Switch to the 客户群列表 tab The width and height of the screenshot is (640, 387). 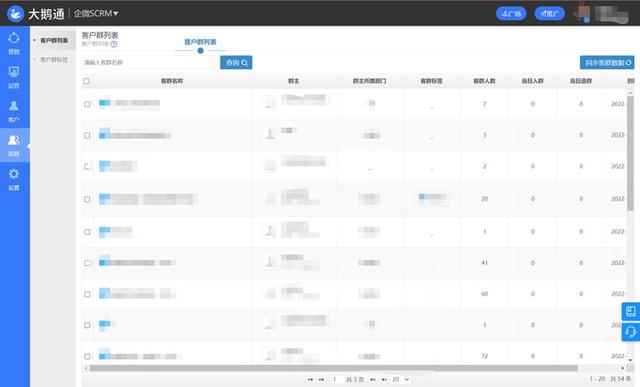click(x=200, y=42)
